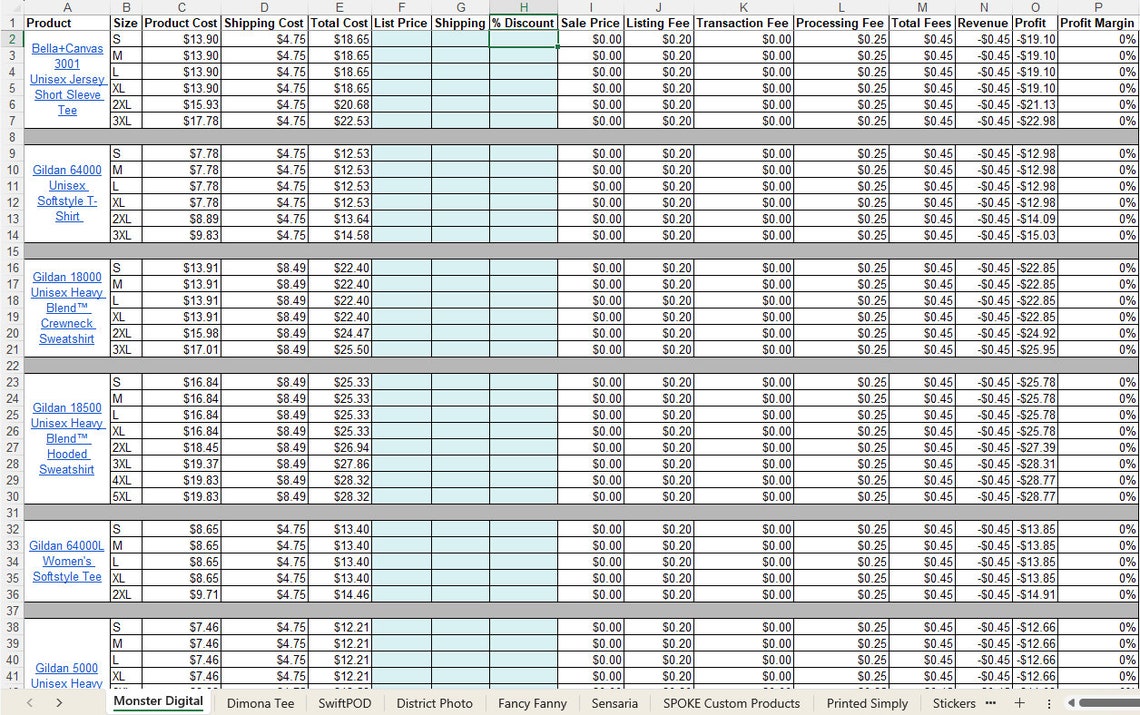Image resolution: width=1140 pixels, height=715 pixels.
Task: Open the Bella+Canvas 3001 product link
Action: pyautogui.click(x=66, y=79)
